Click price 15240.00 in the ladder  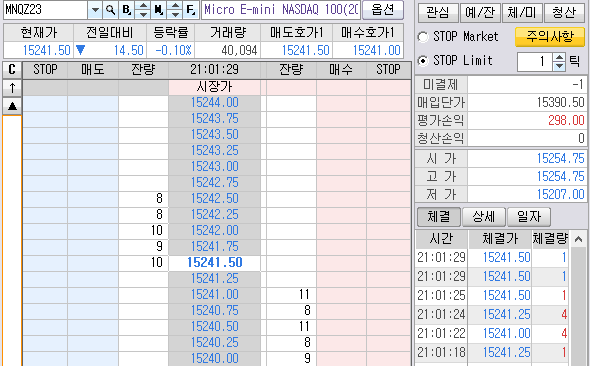pyautogui.click(x=214, y=358)
